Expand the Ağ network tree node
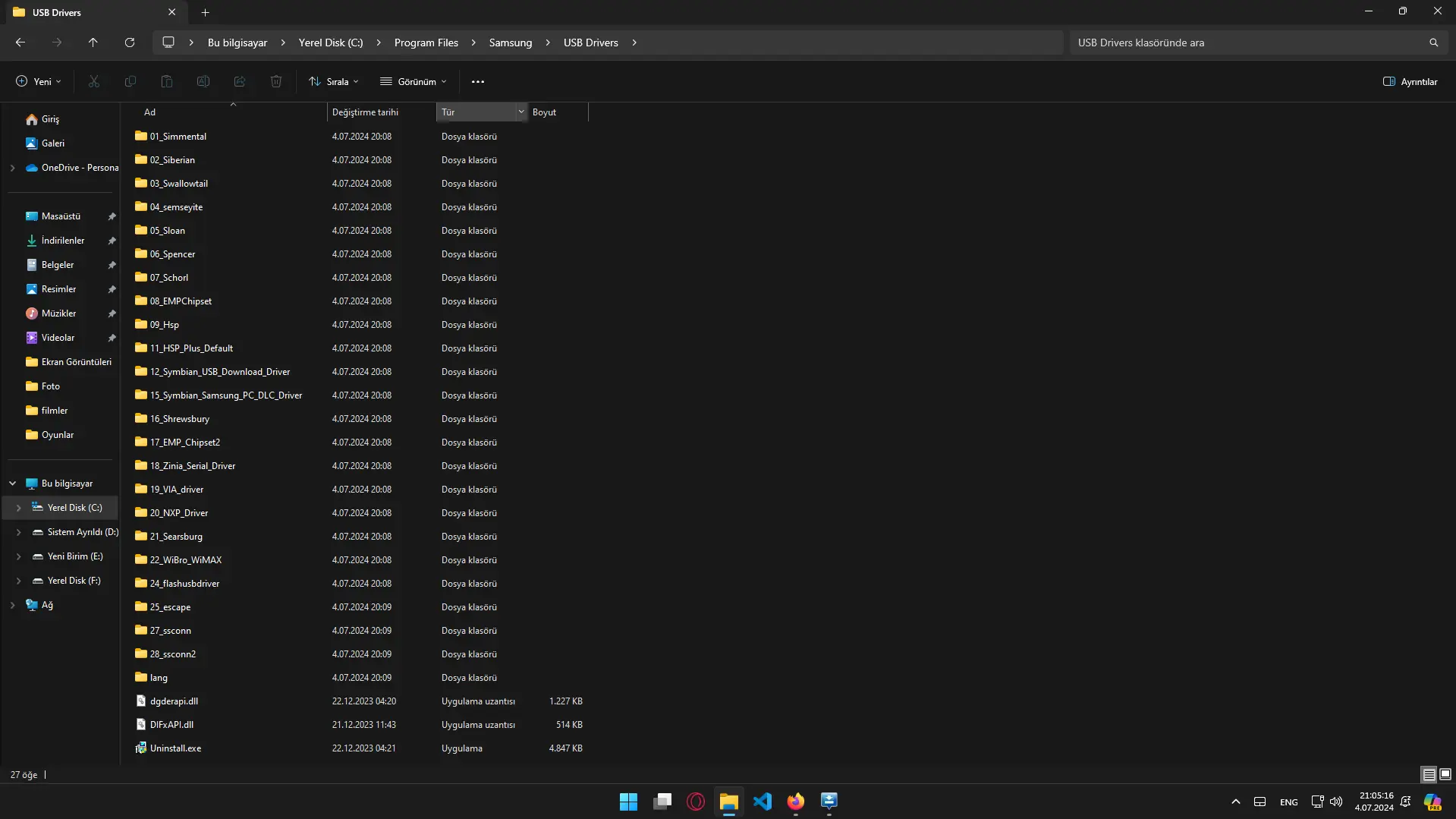 12,605
